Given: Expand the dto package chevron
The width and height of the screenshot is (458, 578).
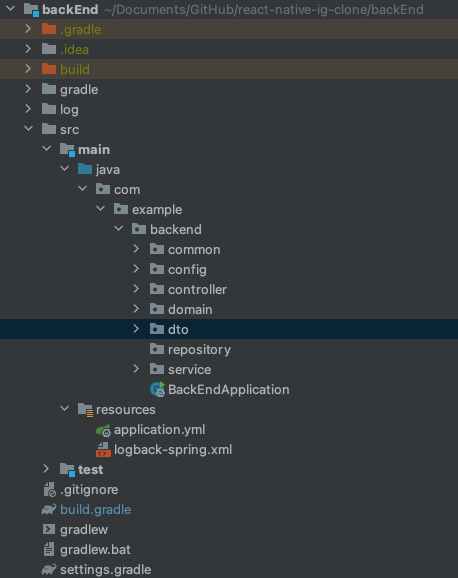Looking at the screenshot, I should [x=136, y=328].
